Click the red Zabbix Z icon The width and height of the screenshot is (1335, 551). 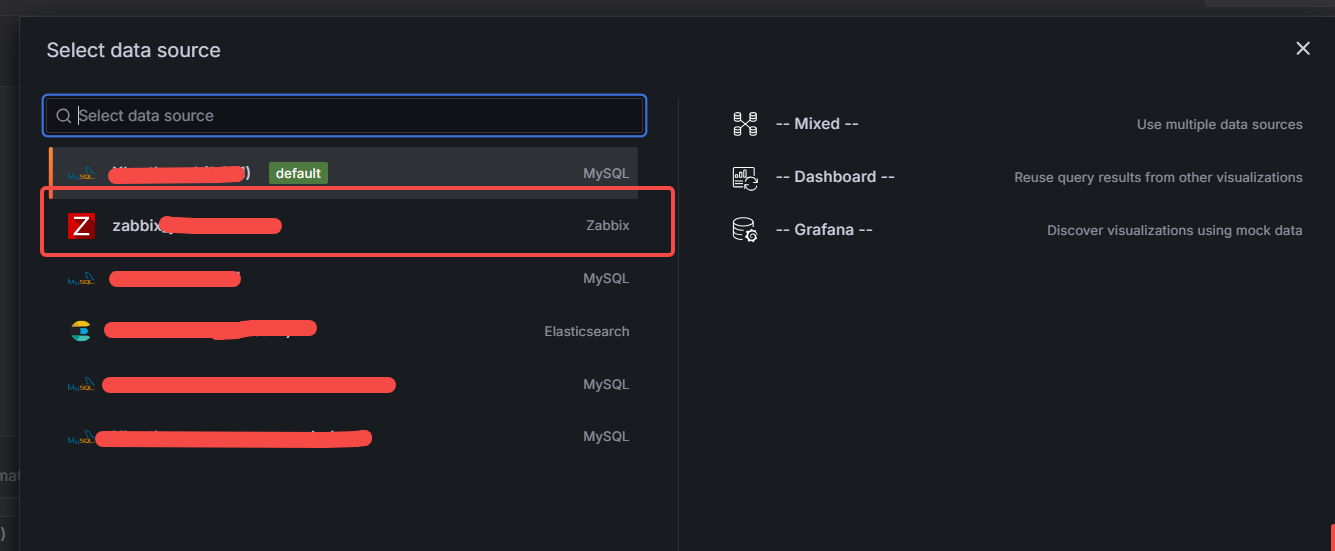point(81,226)
